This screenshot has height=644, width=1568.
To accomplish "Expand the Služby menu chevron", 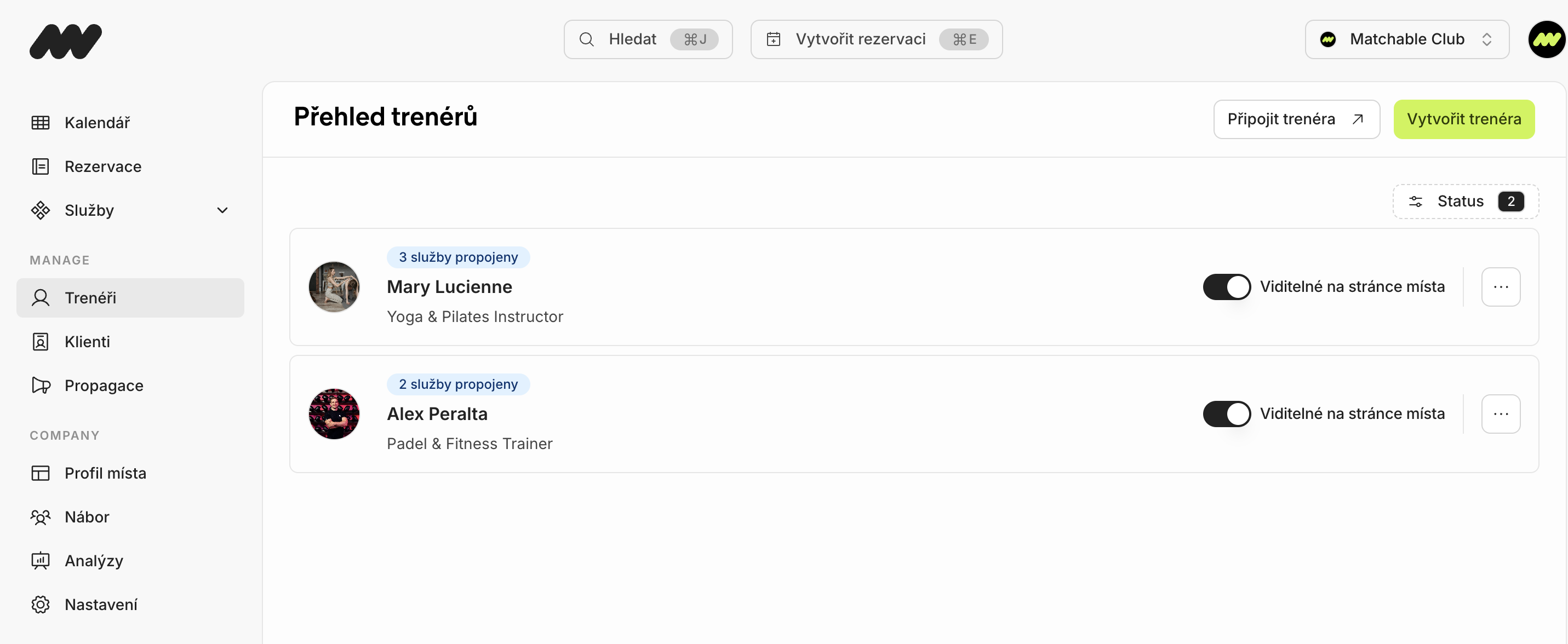I will point(222,210).
